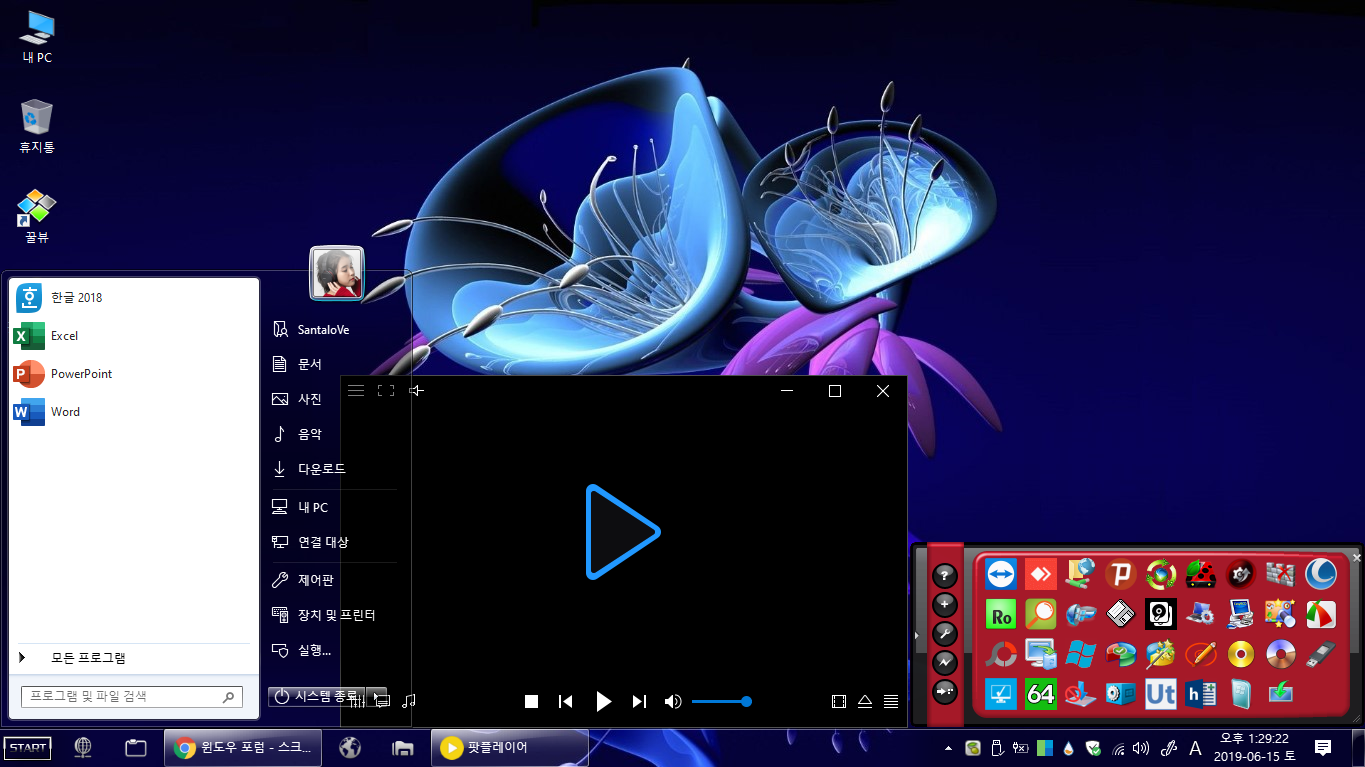Screen dimensions: 1365x767
Task: Launch the USB flash drive icon
Action: pos(1321,654)
